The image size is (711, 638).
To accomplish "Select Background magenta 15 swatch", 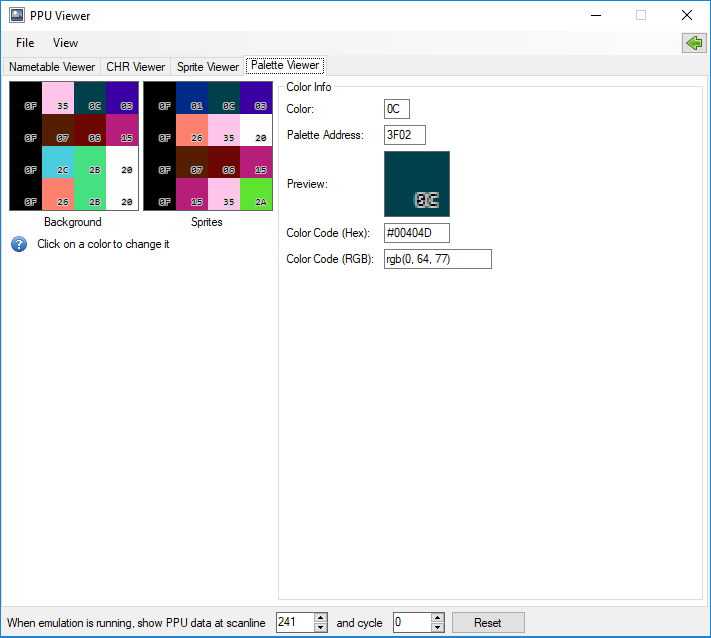I will coord(122,130).
